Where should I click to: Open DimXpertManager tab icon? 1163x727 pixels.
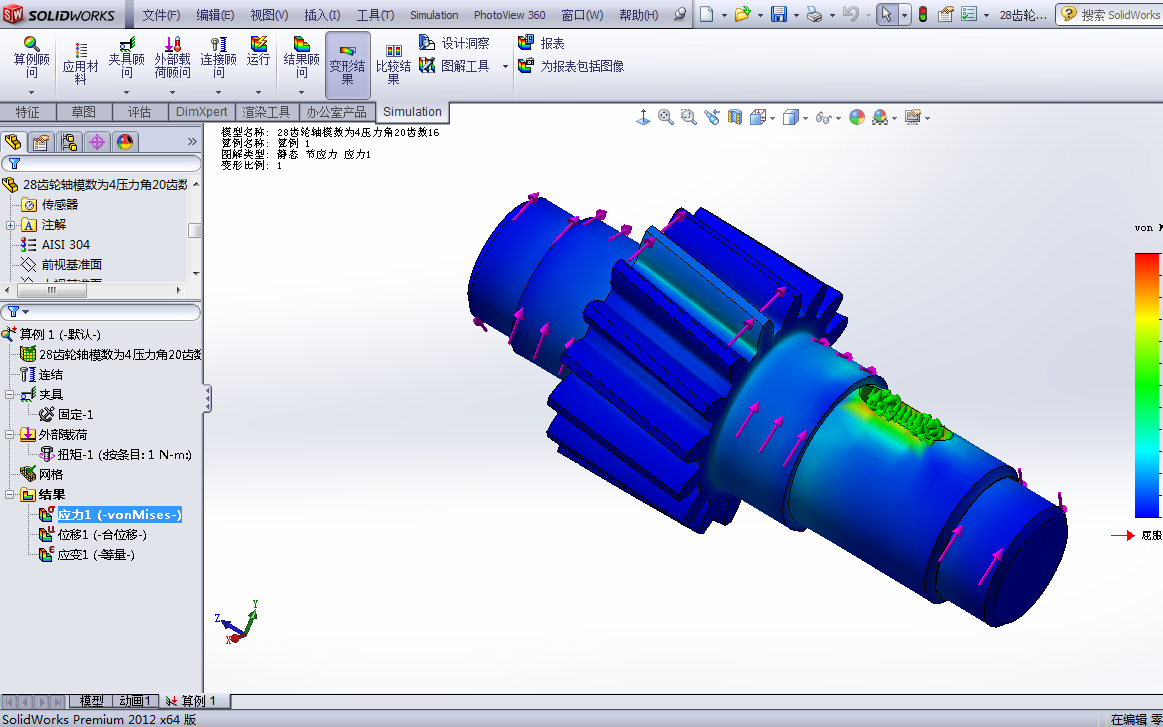96,142
